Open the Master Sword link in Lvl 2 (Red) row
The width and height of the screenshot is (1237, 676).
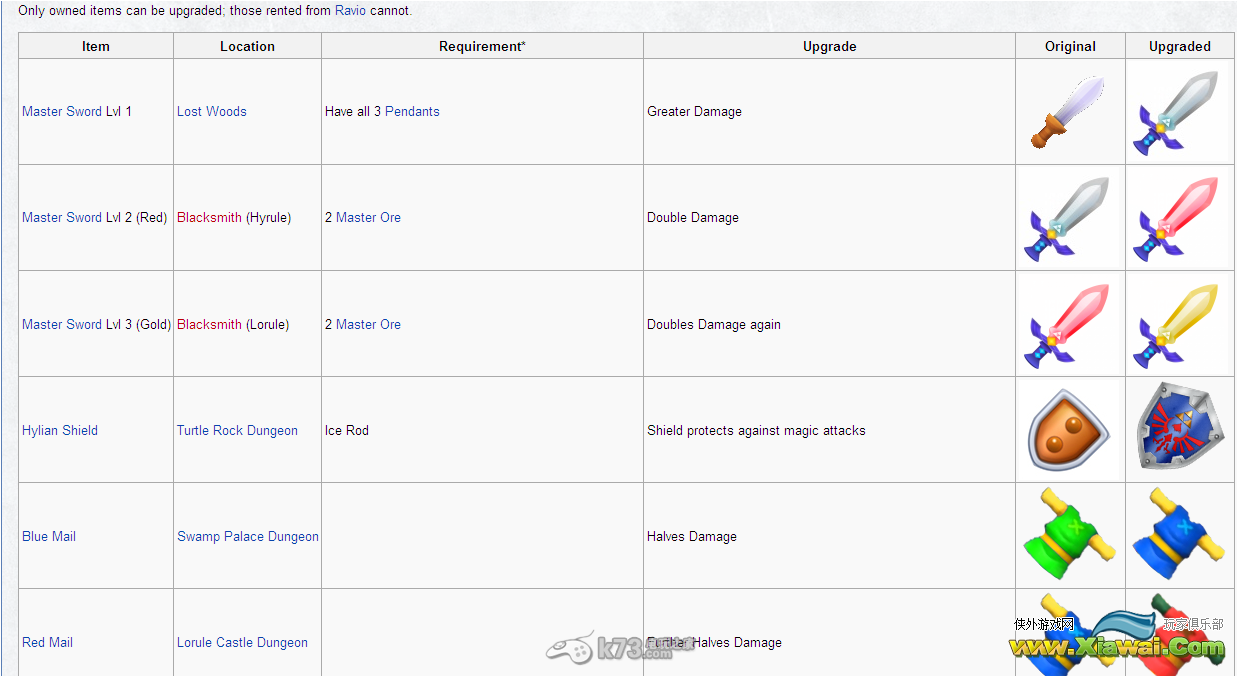(x=62, y=218)
